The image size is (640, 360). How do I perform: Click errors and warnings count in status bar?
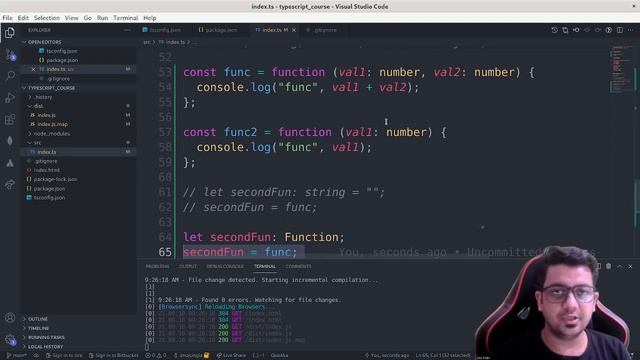point(156,356)
